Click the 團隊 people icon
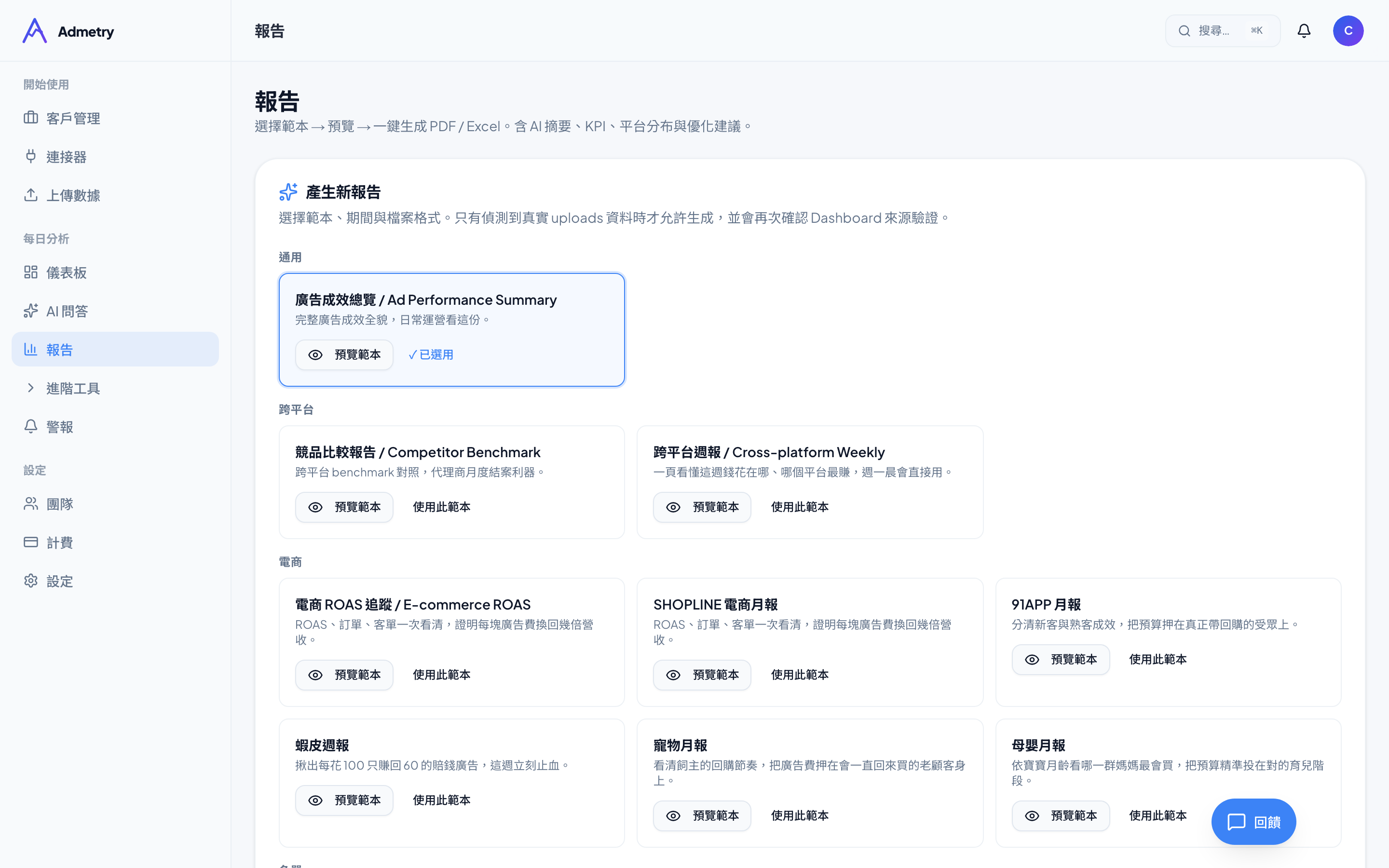This screenshot has height=868, width=1389. click(31, 503)
